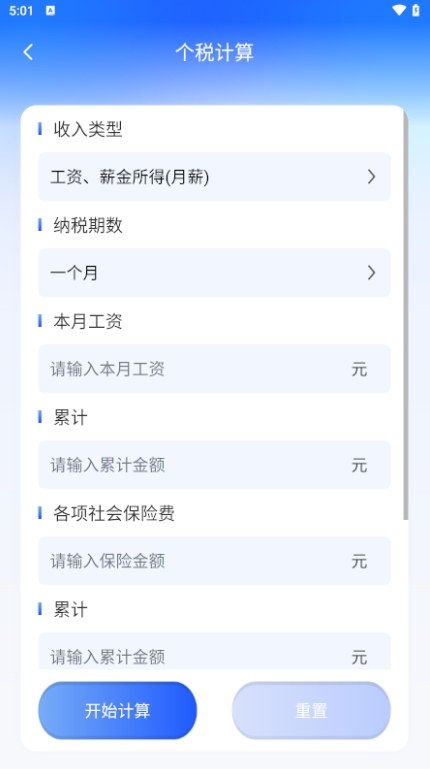This screenshot has height=769, width=430.
Task: Select the 累计 amount field below 各项社会保险费
Action: tap(214, 651)
